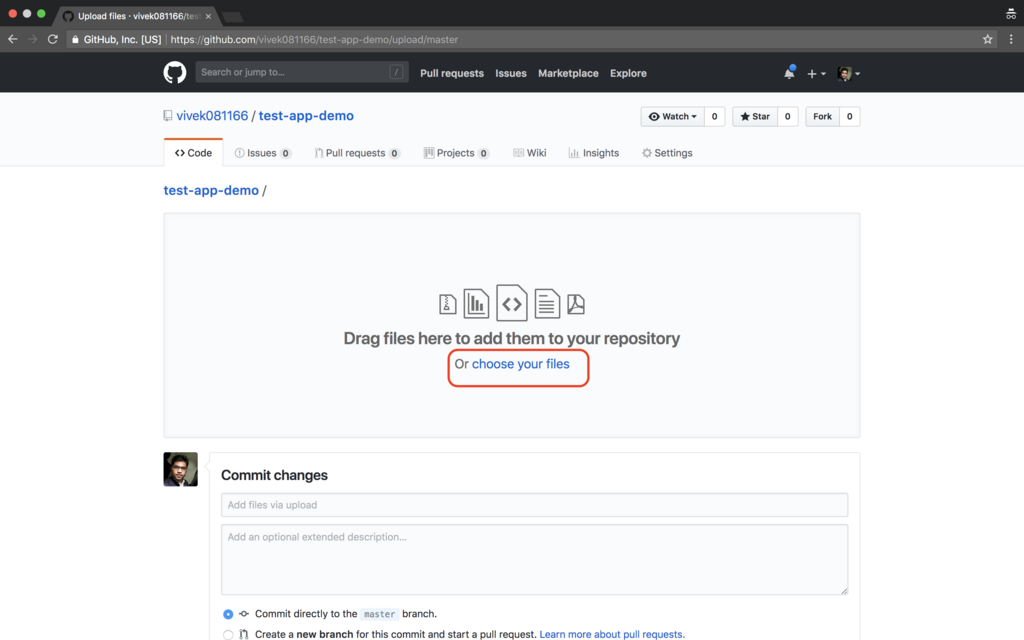Click the secure lock icon in address bar
The width and height of the screenshot is (1024, 640).
[x=75, y=40]
